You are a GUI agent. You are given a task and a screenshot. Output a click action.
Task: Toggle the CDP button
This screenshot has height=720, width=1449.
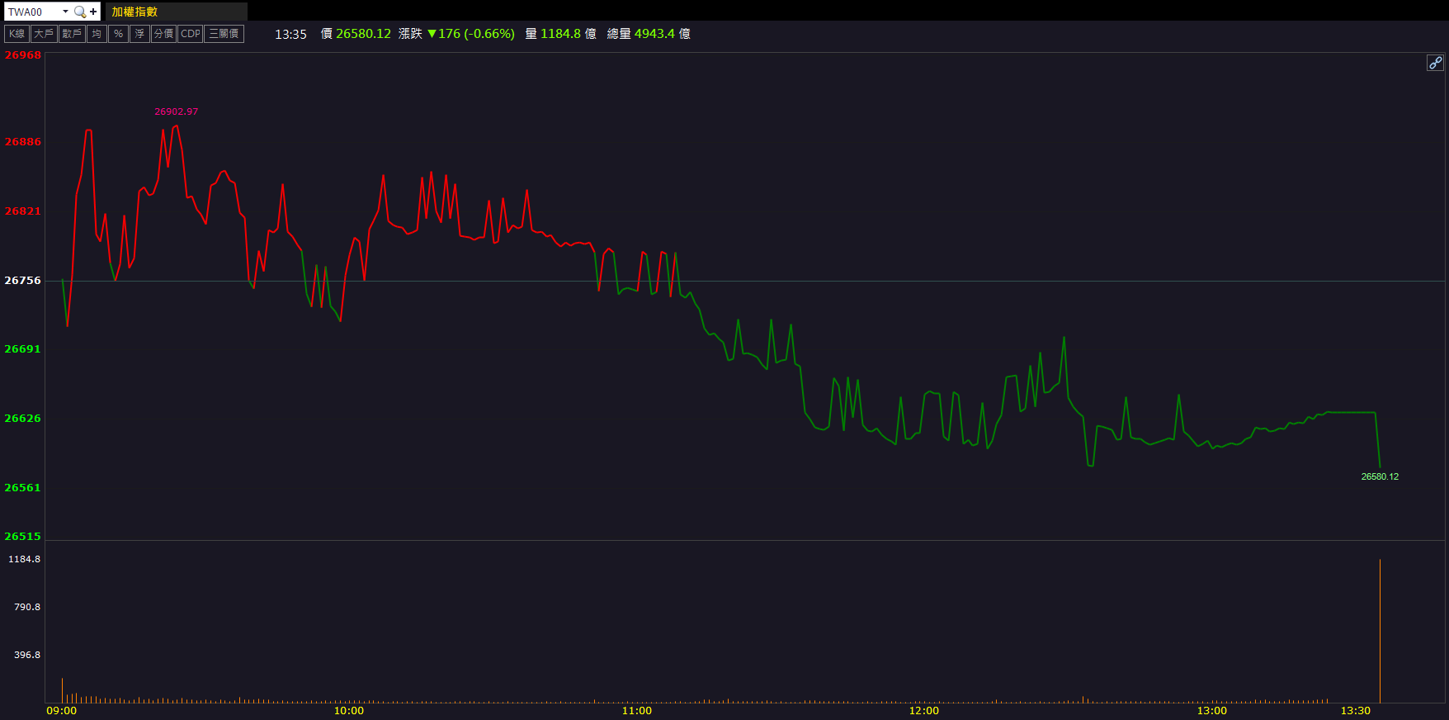pyautogui.click(x=190, y=34)
